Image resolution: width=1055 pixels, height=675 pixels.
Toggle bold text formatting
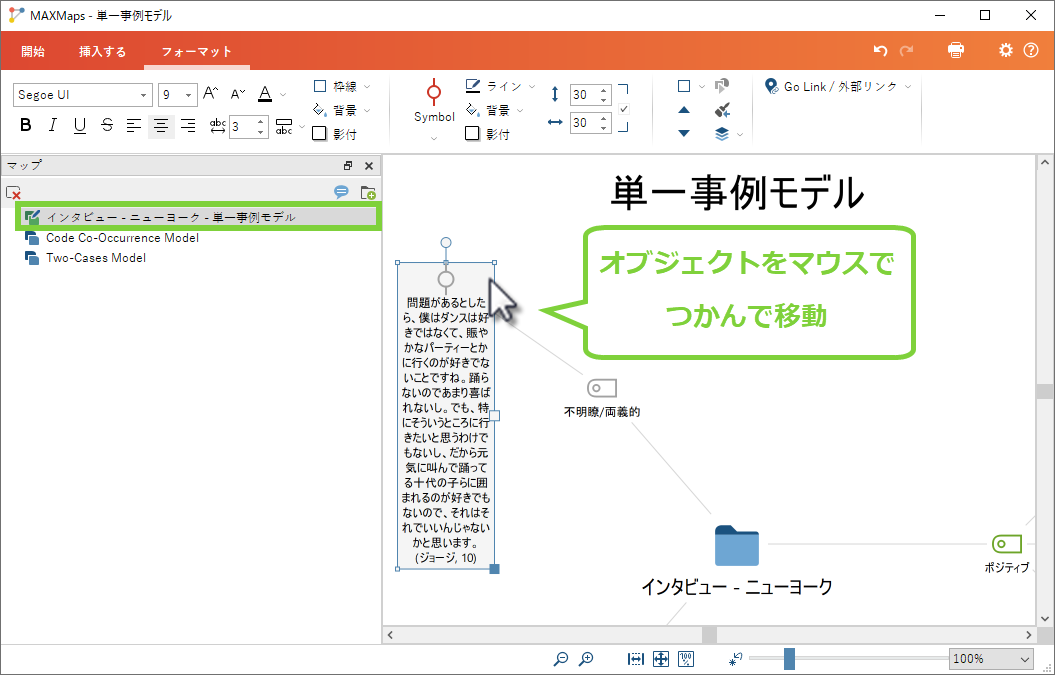point(26,125)
